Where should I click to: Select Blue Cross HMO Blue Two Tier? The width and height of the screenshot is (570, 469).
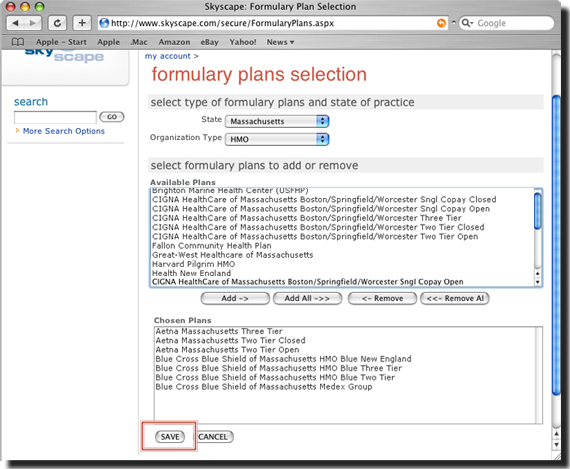point(275,378)
